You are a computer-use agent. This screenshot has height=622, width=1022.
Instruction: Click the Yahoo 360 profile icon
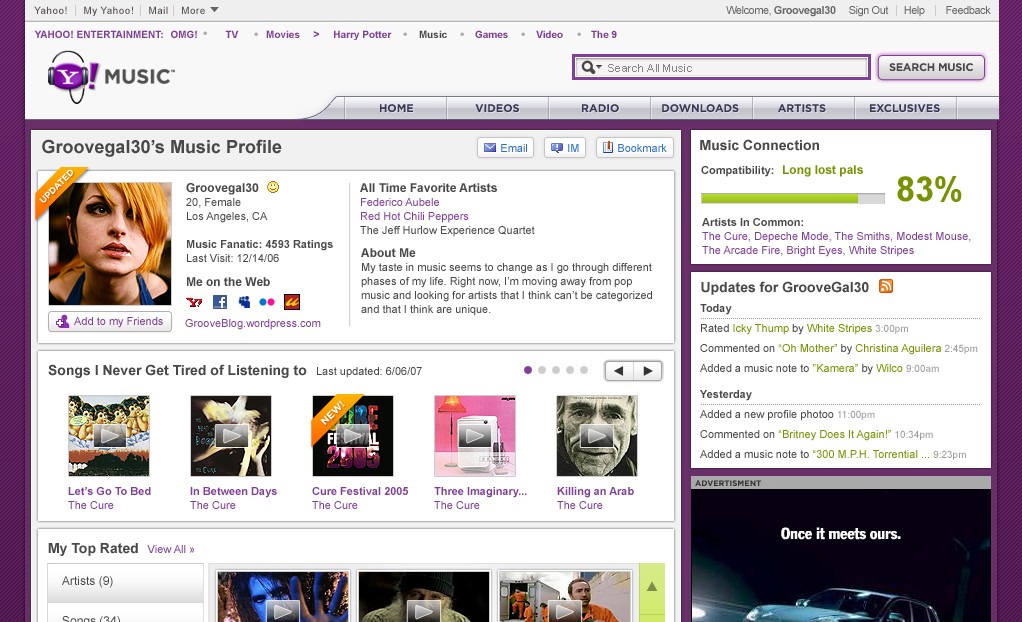coord(194,302)
